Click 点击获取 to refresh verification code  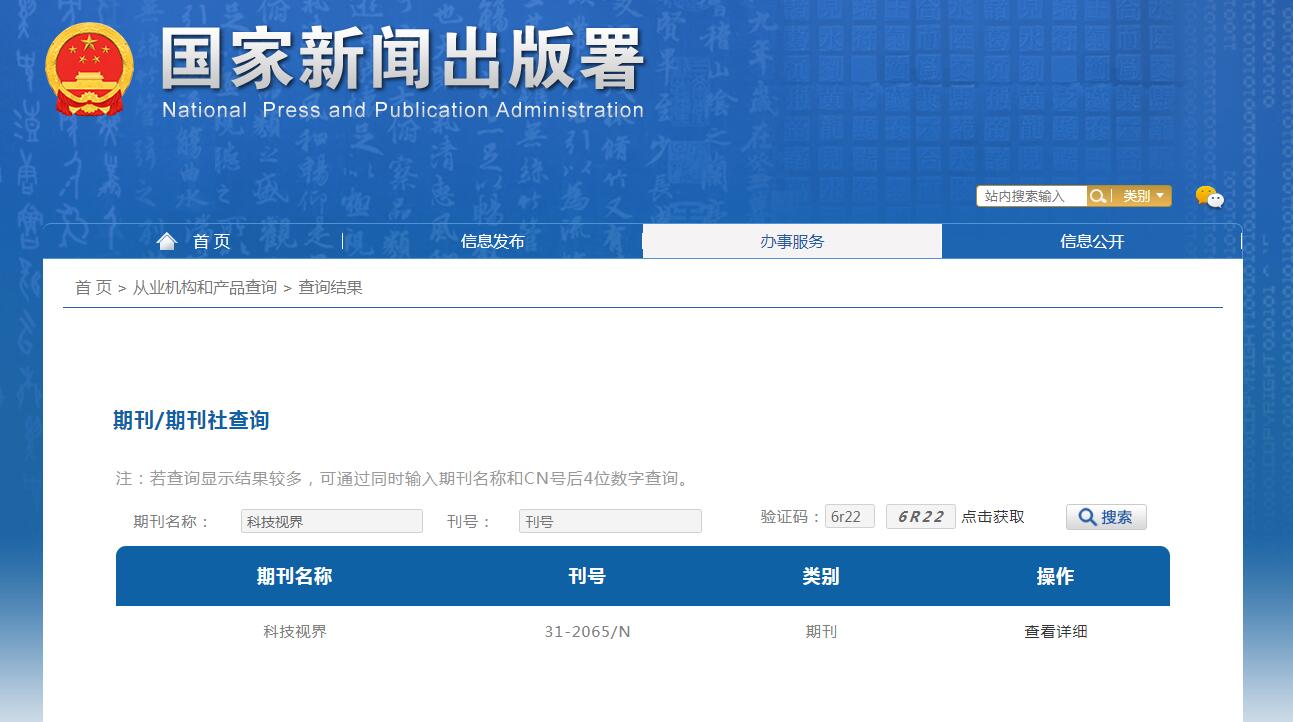(994, 517)
